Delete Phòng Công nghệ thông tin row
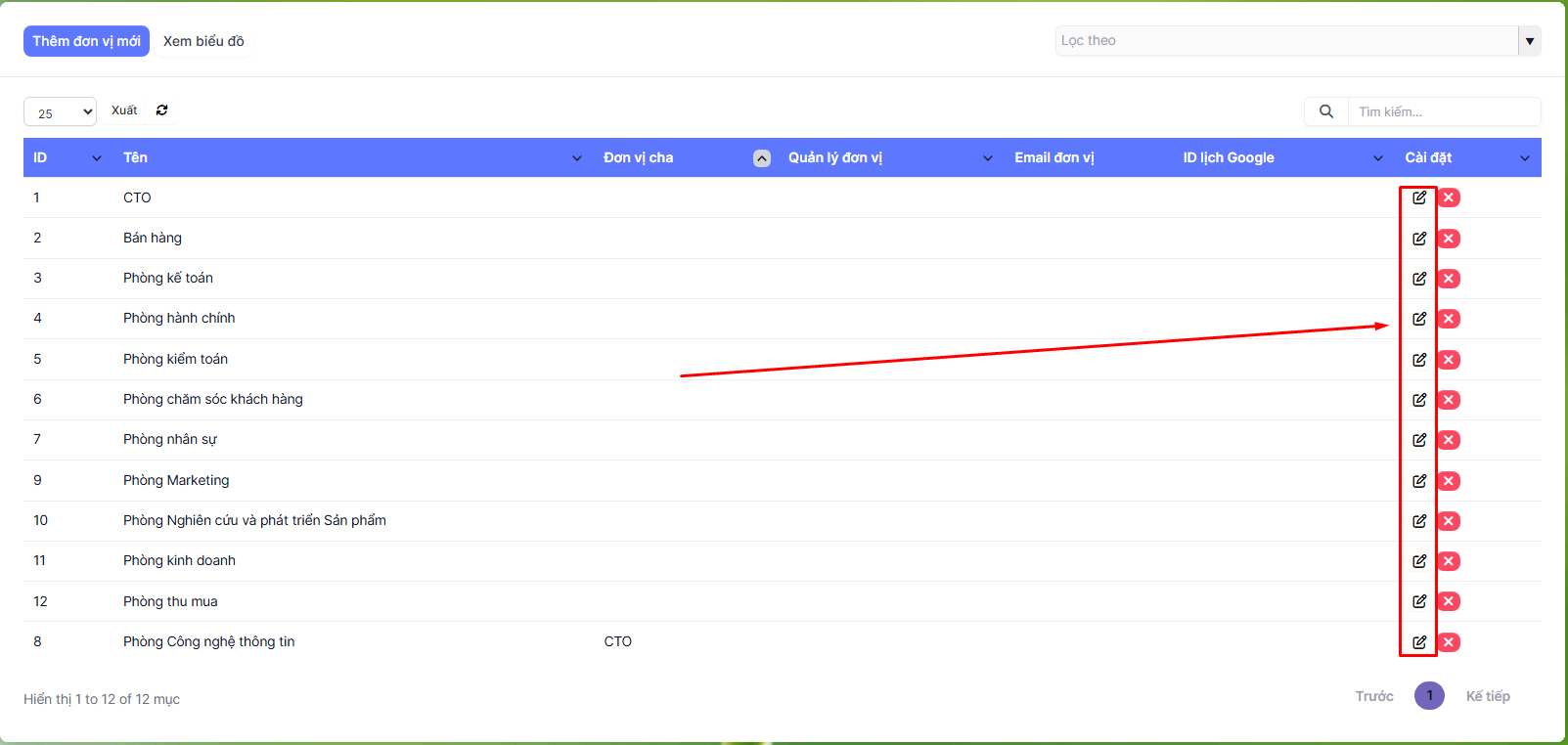Viewport: 1568px width, 745px height. point(1449,642)
